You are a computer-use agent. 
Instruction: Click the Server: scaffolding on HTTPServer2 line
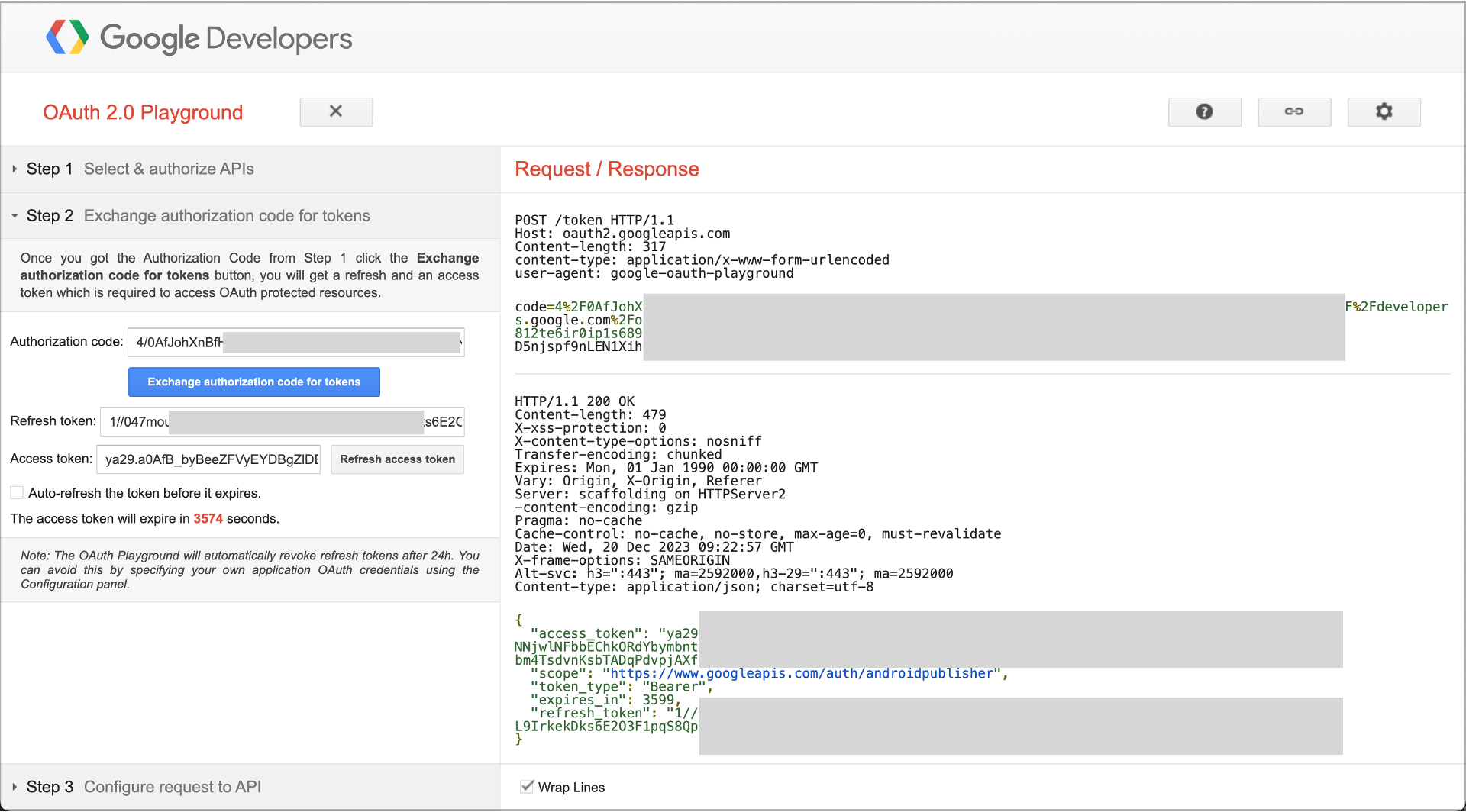point(651,495)
